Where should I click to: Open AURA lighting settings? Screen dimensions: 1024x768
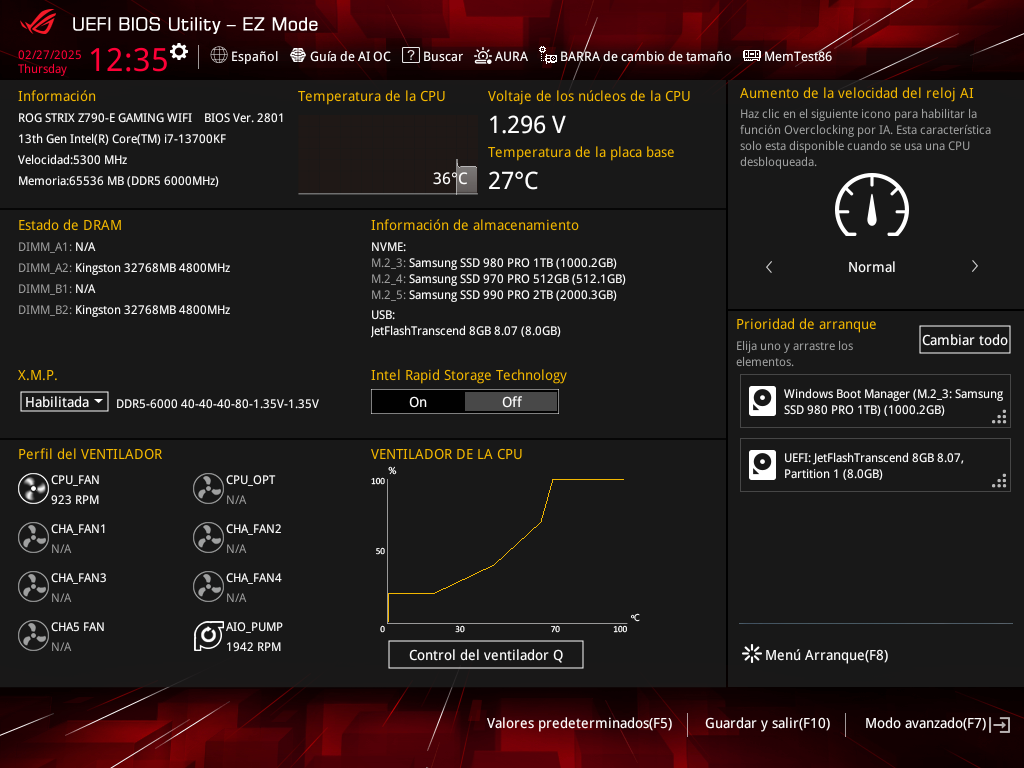[501, 56]
